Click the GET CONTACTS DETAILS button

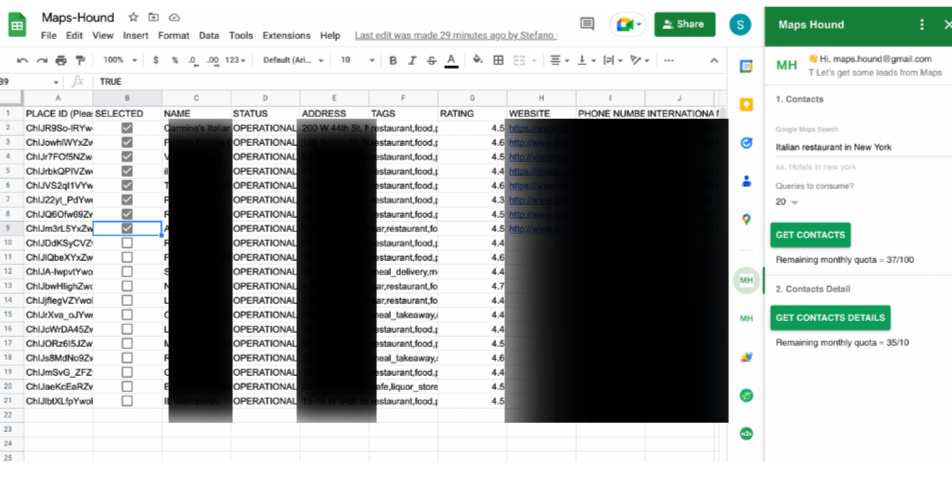point(830,318)
